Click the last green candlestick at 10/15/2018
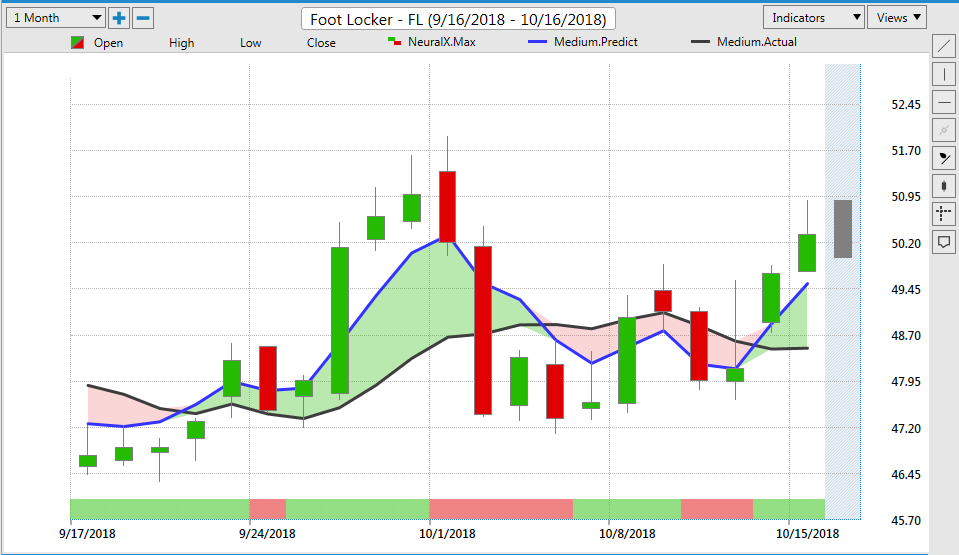Screen dimensions: 959x555 click(807, 253)
